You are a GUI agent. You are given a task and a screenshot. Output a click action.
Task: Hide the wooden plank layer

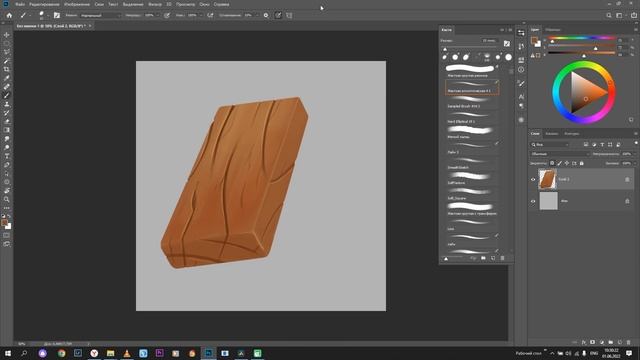point(533,180)
